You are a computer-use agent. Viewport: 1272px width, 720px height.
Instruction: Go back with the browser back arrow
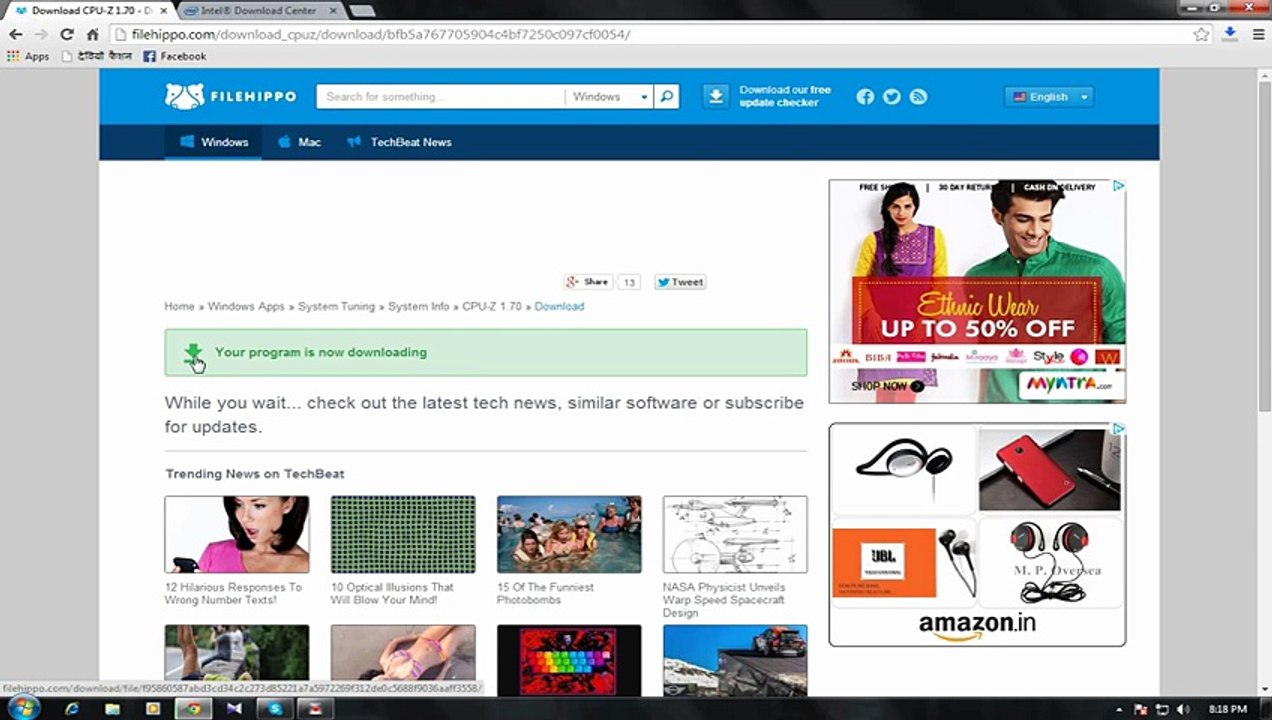16,34
